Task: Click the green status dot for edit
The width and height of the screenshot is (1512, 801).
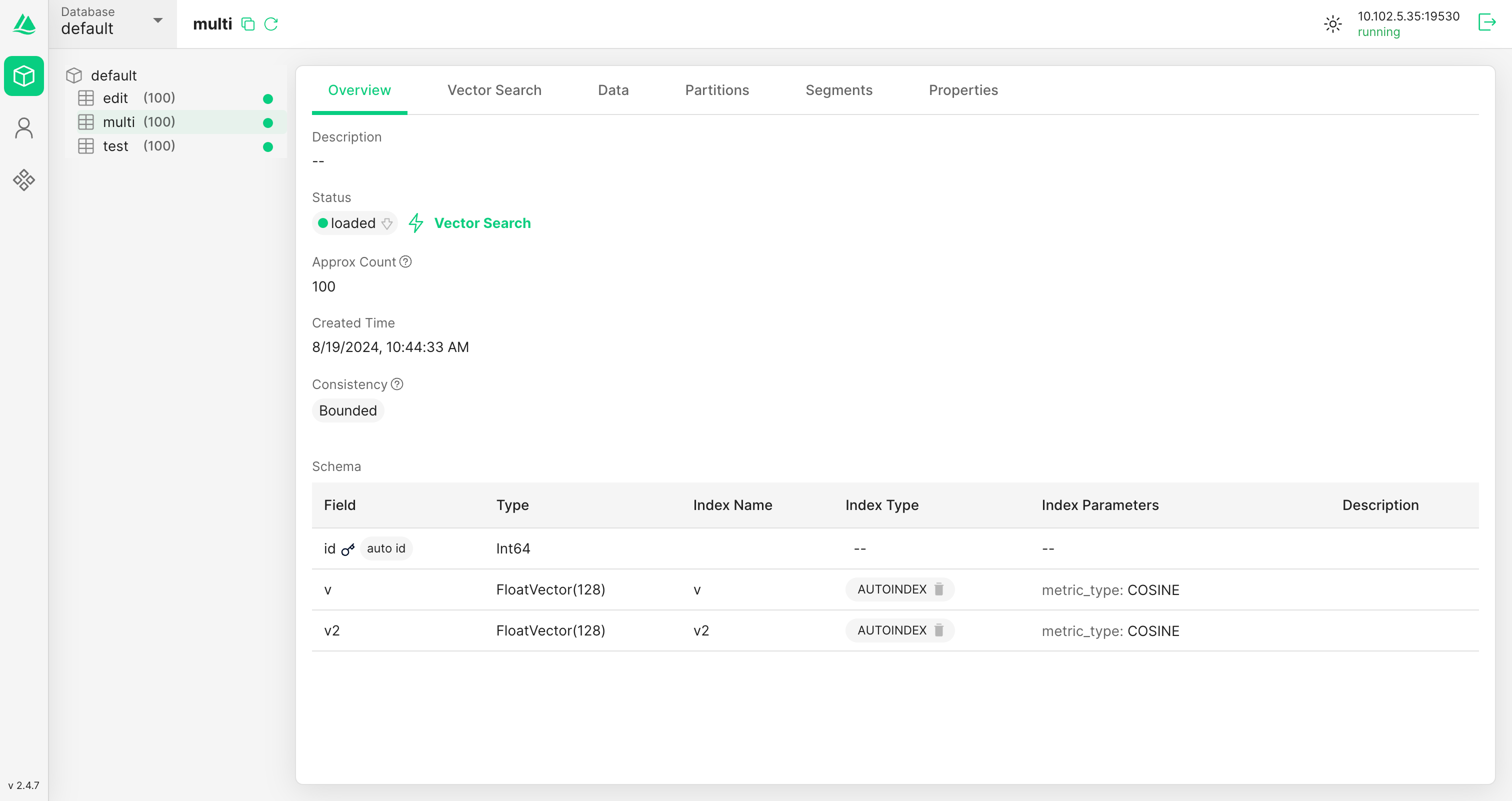Action: pyautogui.click(x=267, y=98)
